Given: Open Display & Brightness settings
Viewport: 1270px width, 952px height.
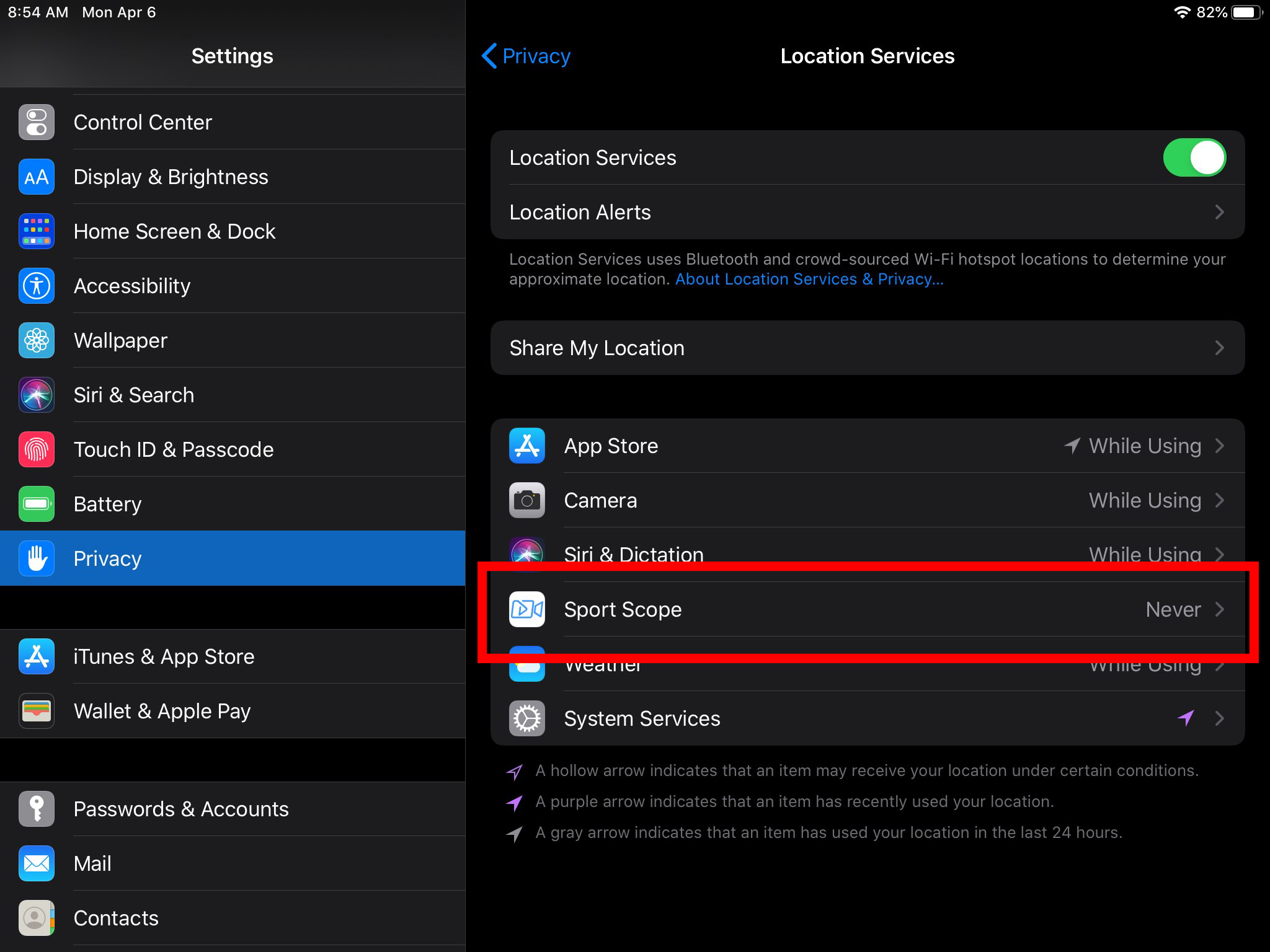Looking at the screenshot, I should point(233,177).
